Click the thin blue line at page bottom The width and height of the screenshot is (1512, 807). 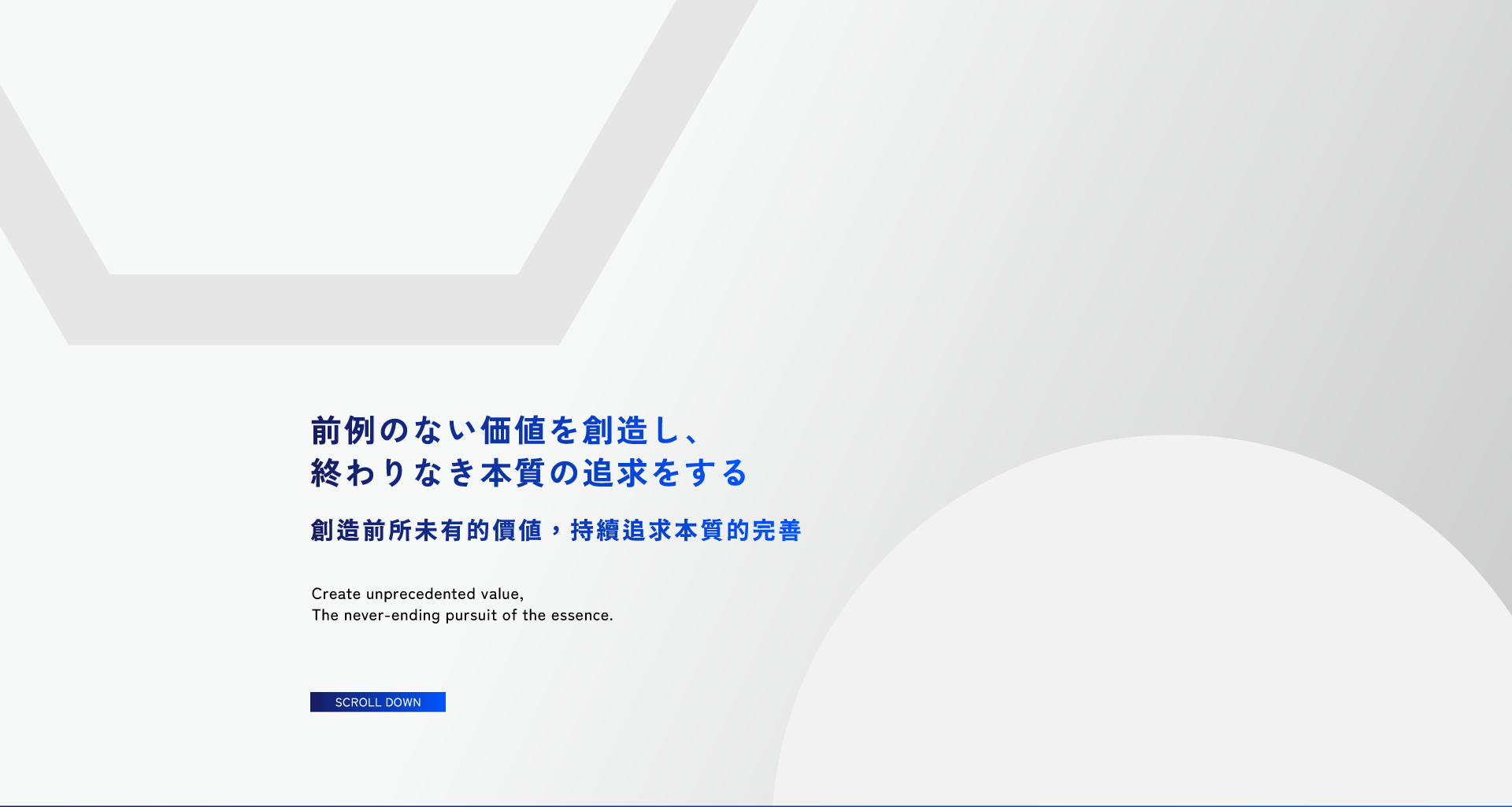point(756,805)
